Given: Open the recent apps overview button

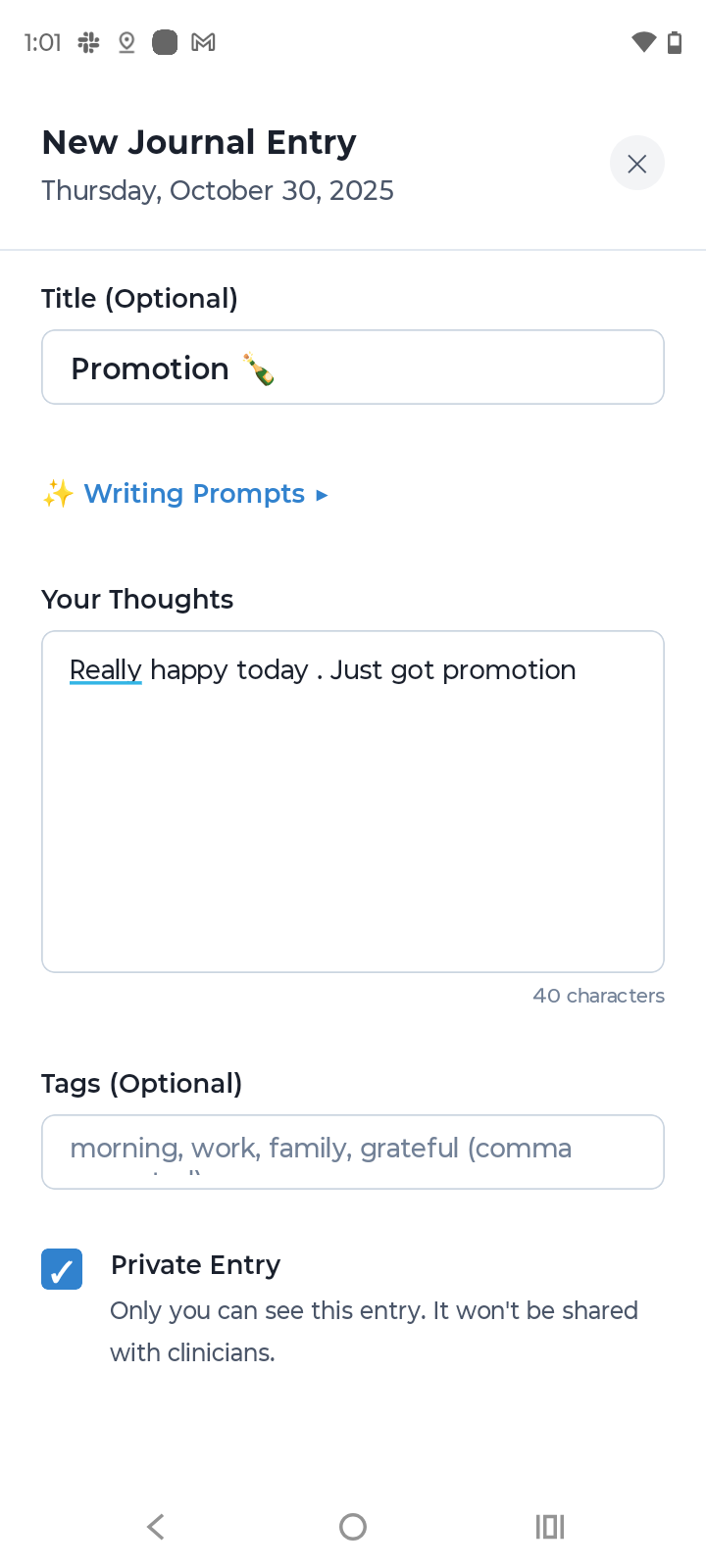Looking at the screenshot, I should point(550,1526).
